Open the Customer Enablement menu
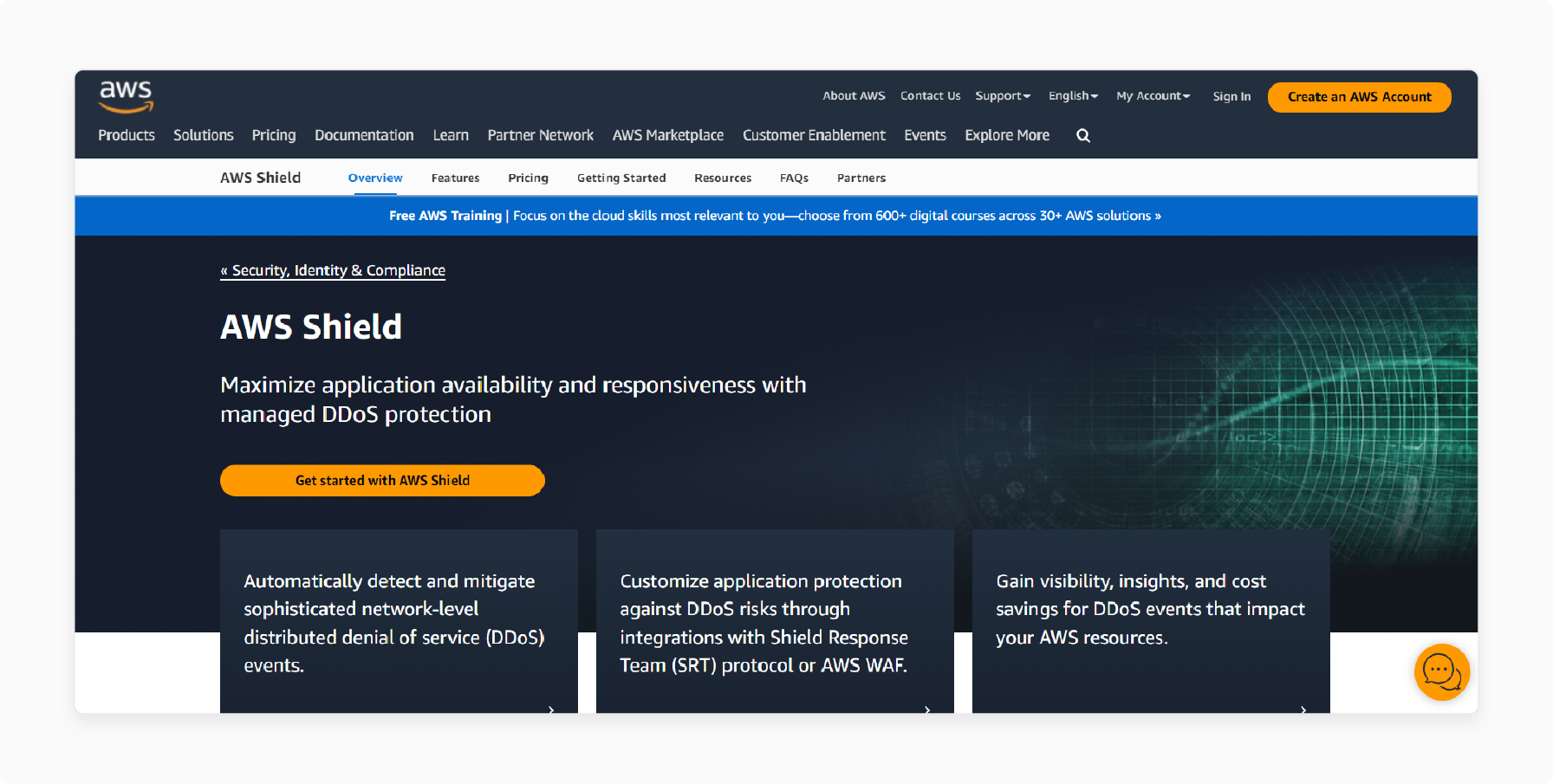Screen dimensions: 1553x784 tap(814, 135)
